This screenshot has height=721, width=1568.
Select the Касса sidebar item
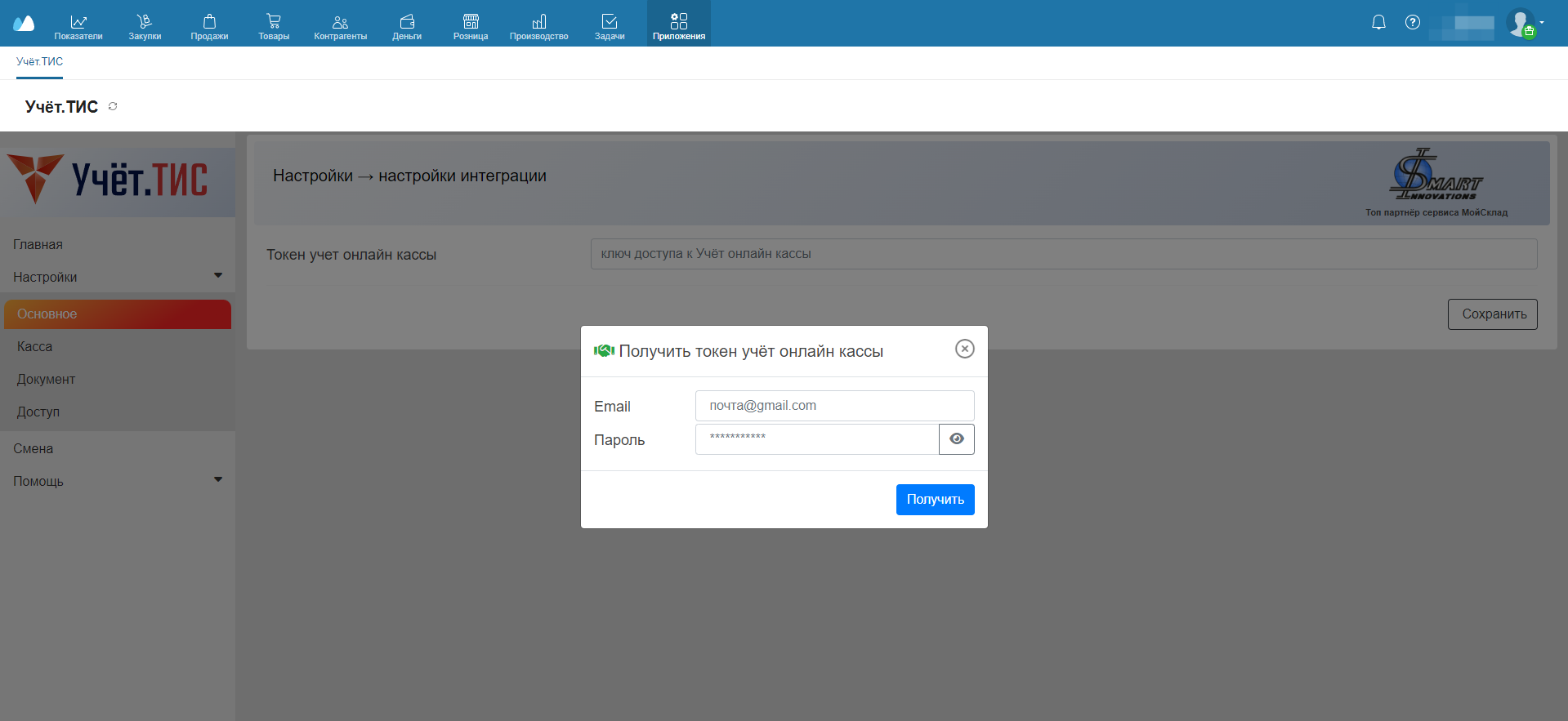click(35, 347)
